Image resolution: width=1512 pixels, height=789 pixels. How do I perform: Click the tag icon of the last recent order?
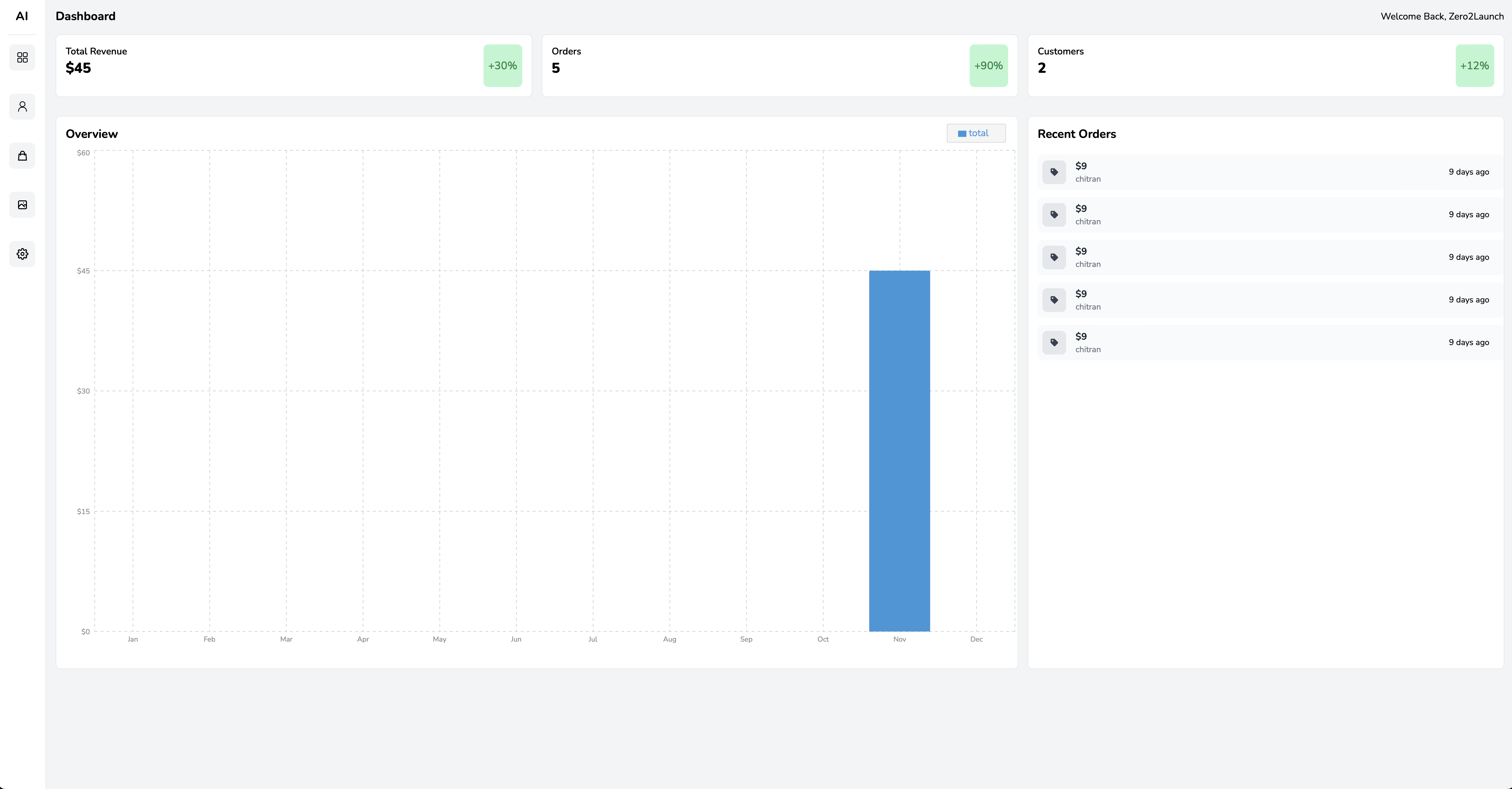pos(1054,342)
